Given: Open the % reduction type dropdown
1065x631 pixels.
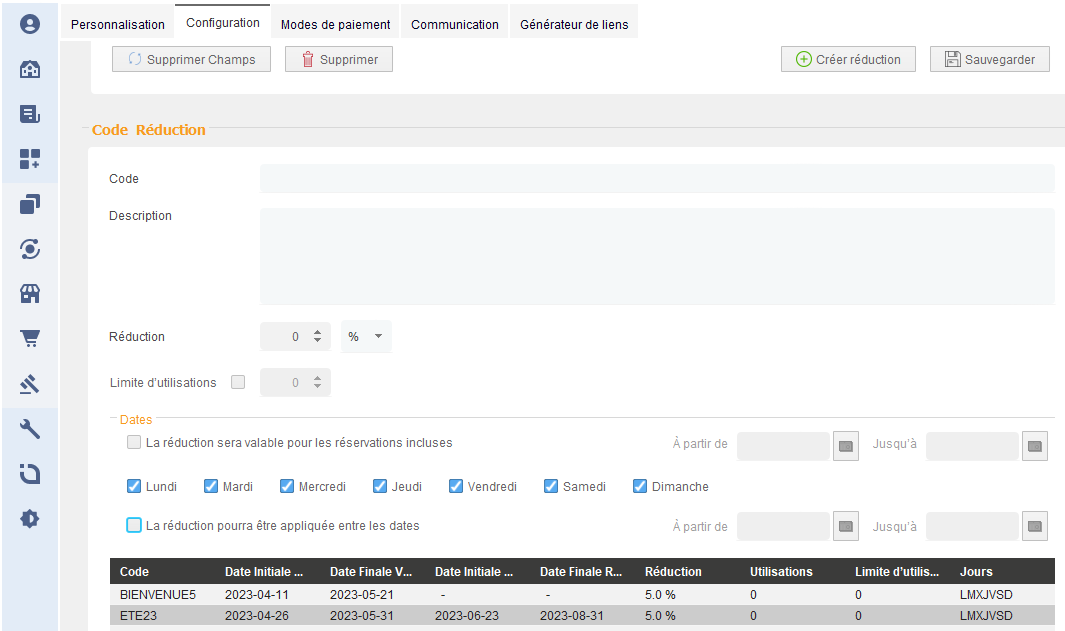Looking at the screenshot, I should (x=366, y=336).
